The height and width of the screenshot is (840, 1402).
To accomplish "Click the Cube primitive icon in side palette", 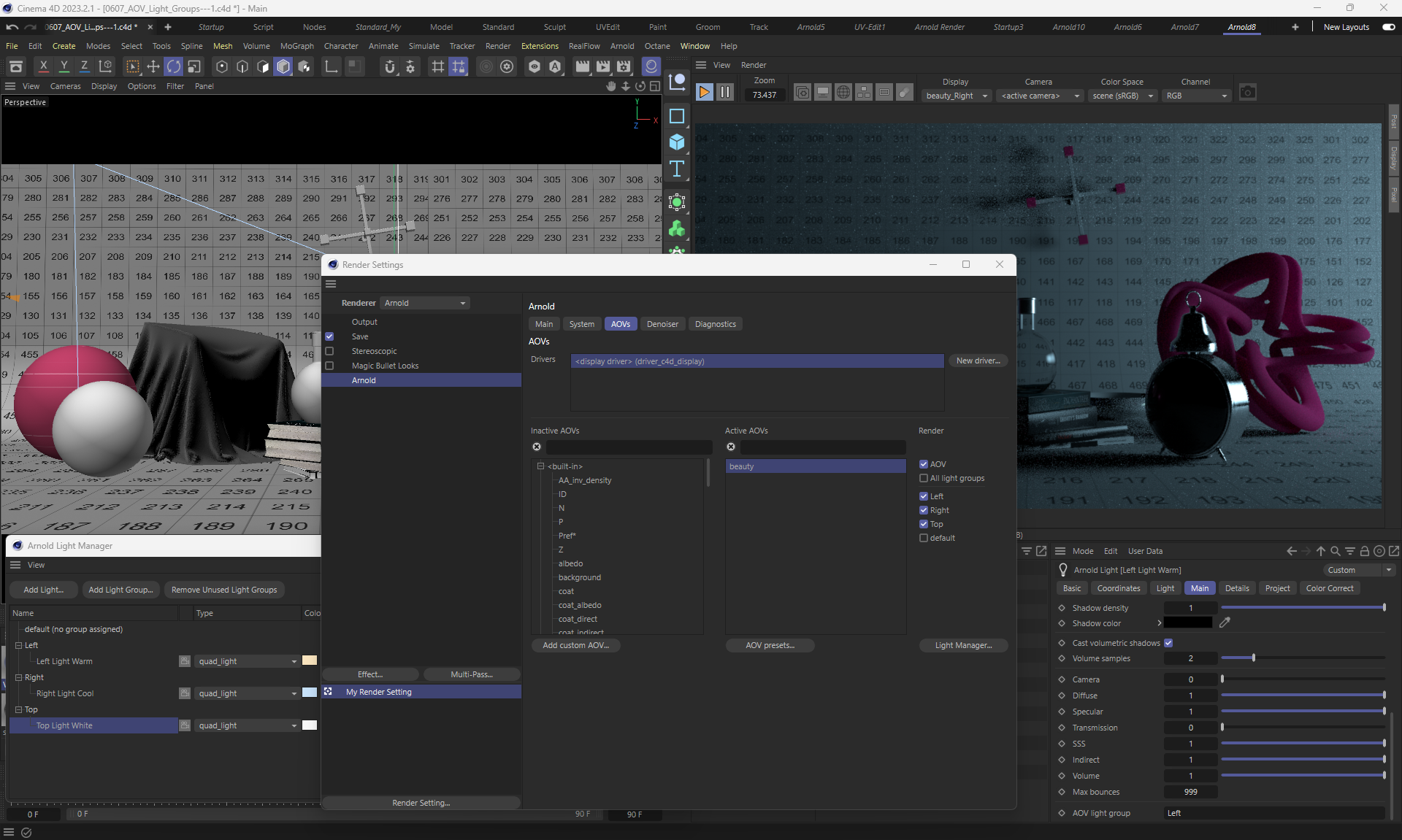I will tap(676, 142).
